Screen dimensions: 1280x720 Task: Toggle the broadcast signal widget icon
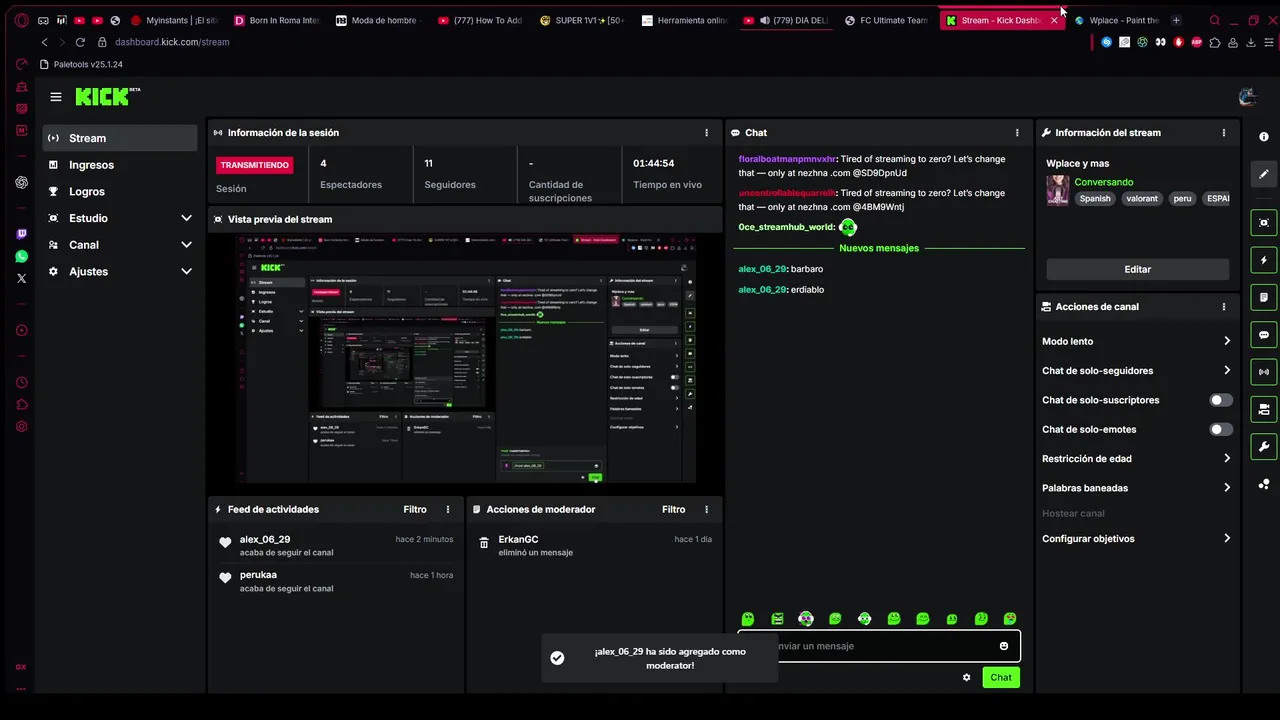tap(1264, 372)
